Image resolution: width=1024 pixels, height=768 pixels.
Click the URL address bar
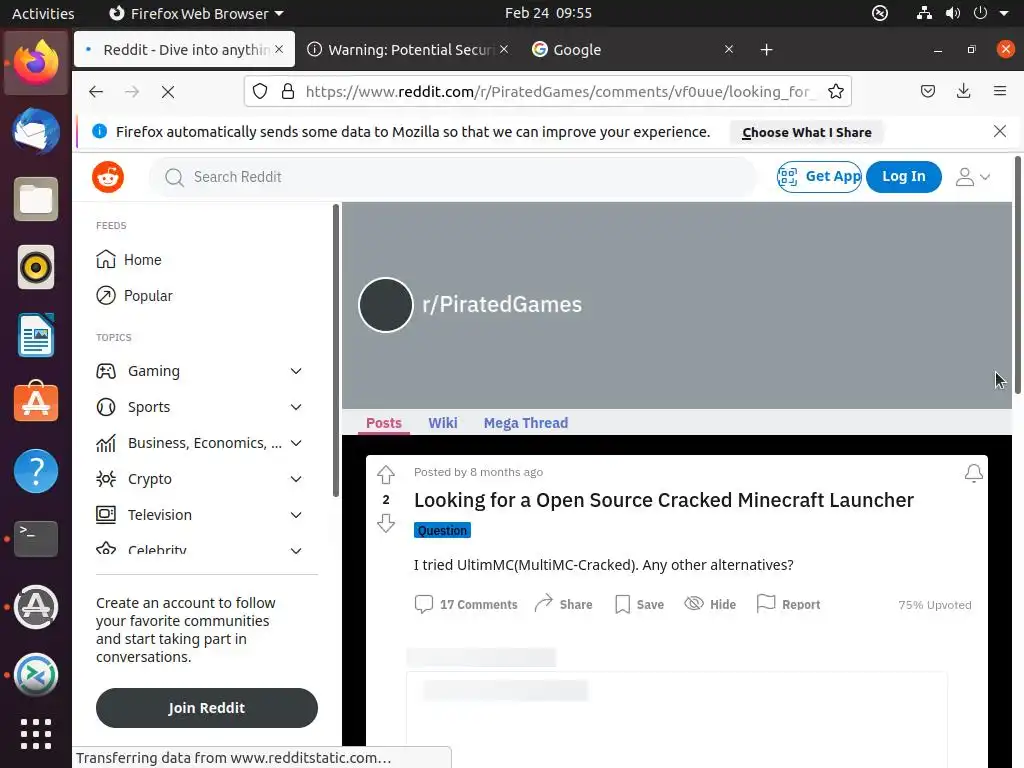coord(558,91)
